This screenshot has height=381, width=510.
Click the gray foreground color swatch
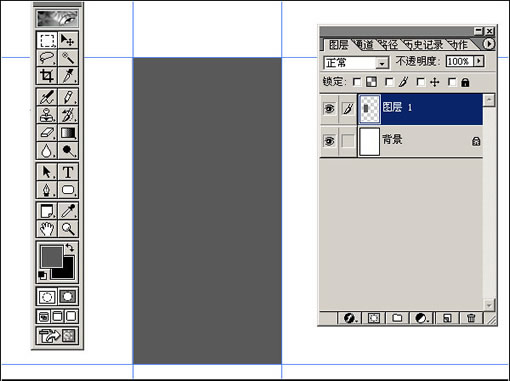[x=51, y=256]
